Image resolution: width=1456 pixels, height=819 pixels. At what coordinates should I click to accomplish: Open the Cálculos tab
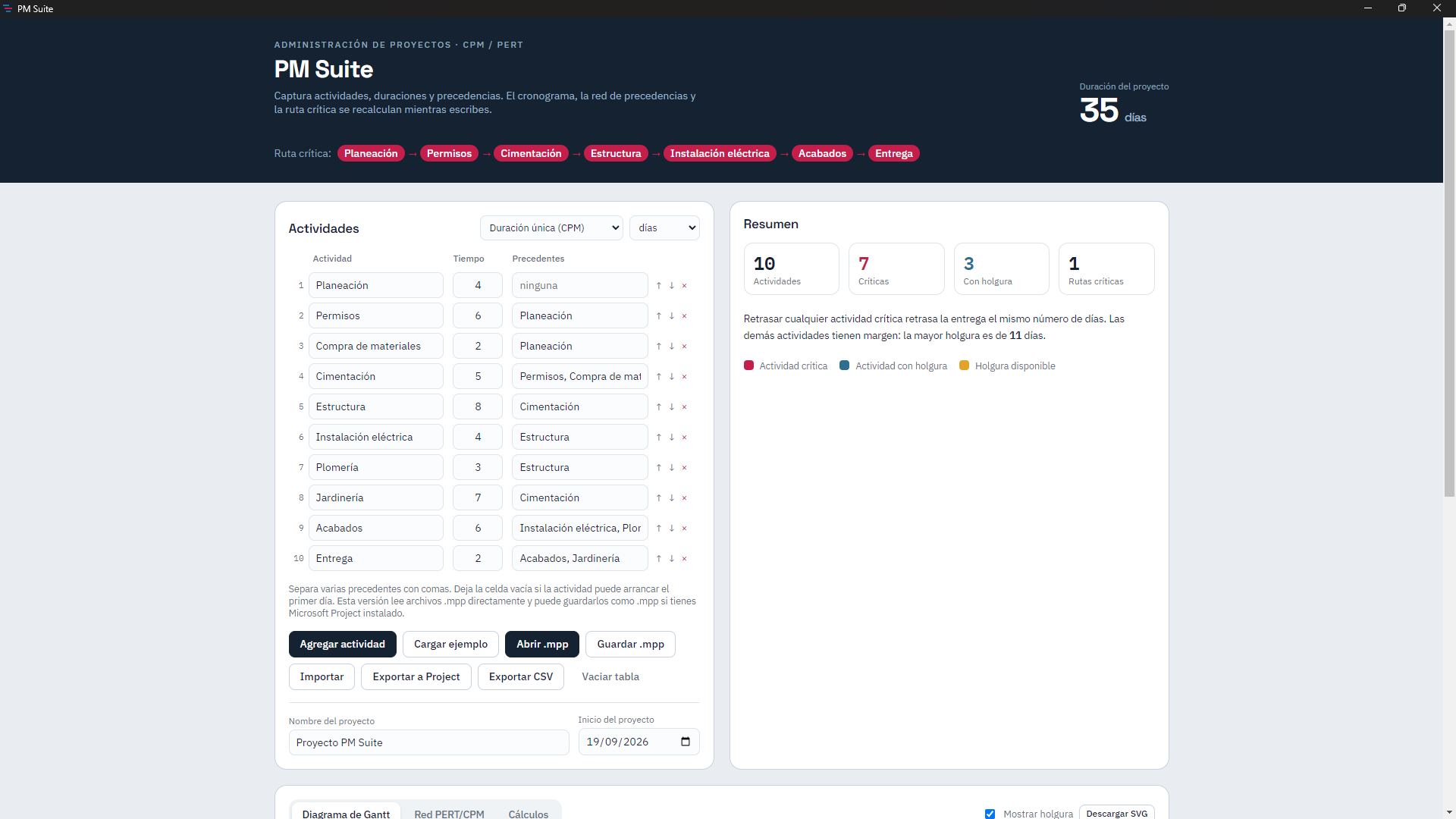[x=528, y=814]
